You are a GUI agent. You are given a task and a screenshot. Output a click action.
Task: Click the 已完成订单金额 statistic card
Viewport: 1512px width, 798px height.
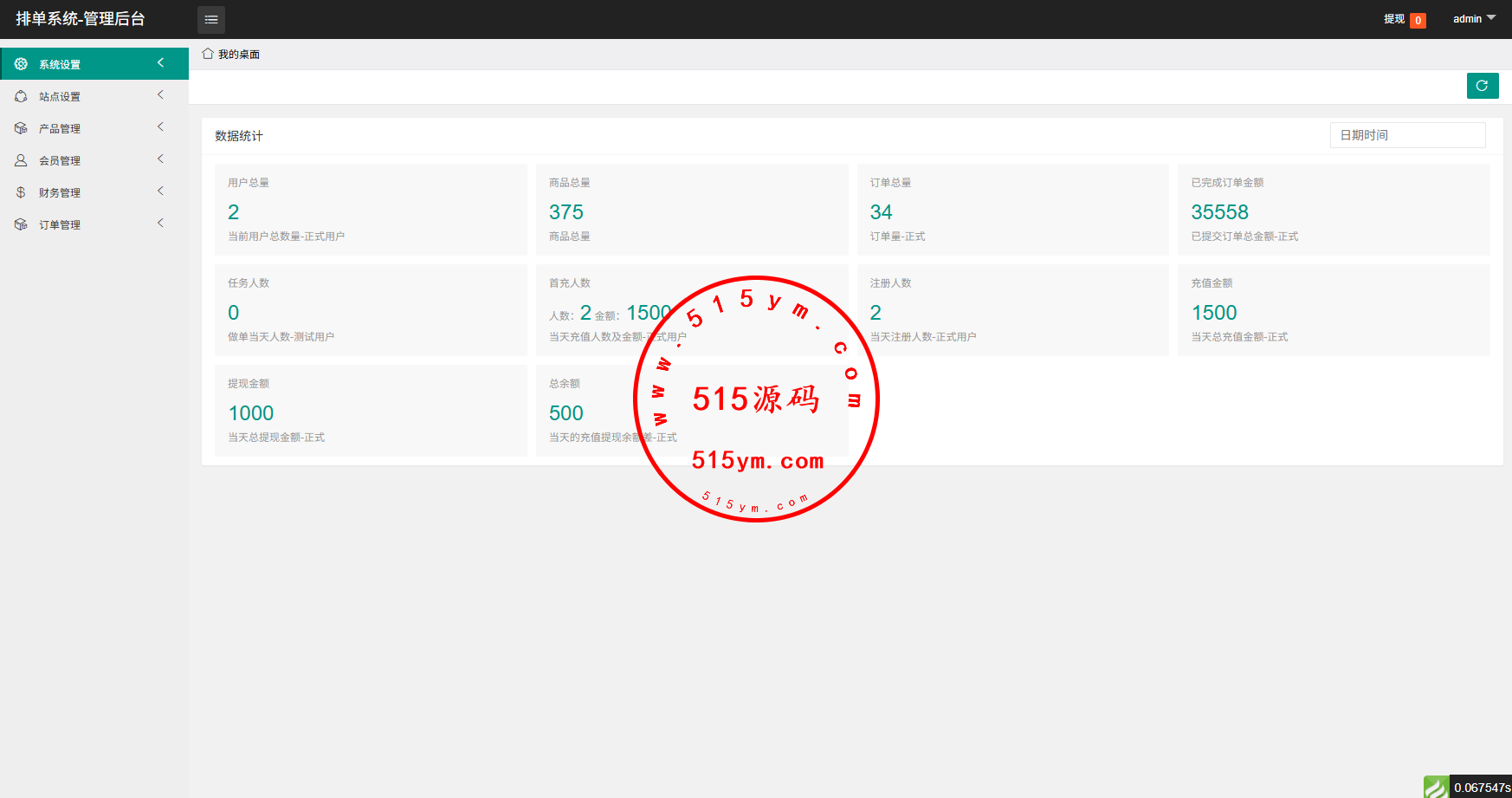pyautogui.click(x=1334, y=210)
